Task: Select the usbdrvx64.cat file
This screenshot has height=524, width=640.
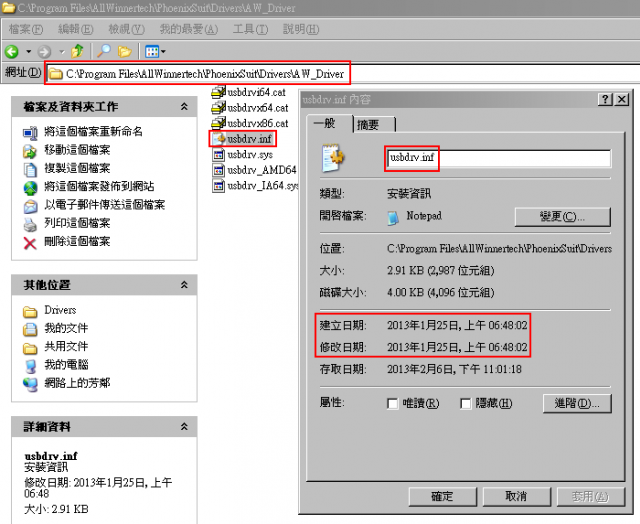Action: 250,108
